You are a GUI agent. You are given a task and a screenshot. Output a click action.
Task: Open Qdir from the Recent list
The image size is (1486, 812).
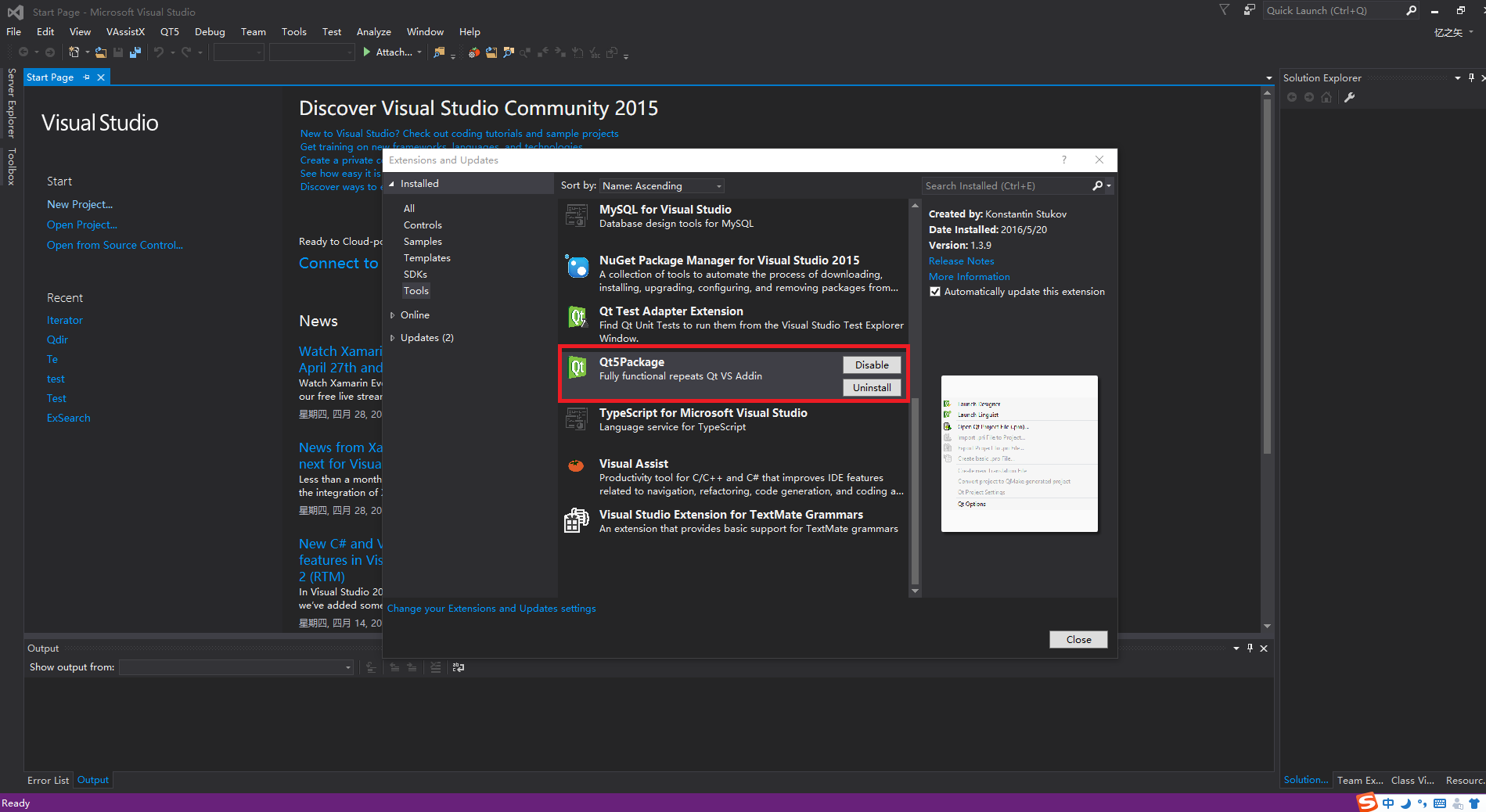point(57,340)
